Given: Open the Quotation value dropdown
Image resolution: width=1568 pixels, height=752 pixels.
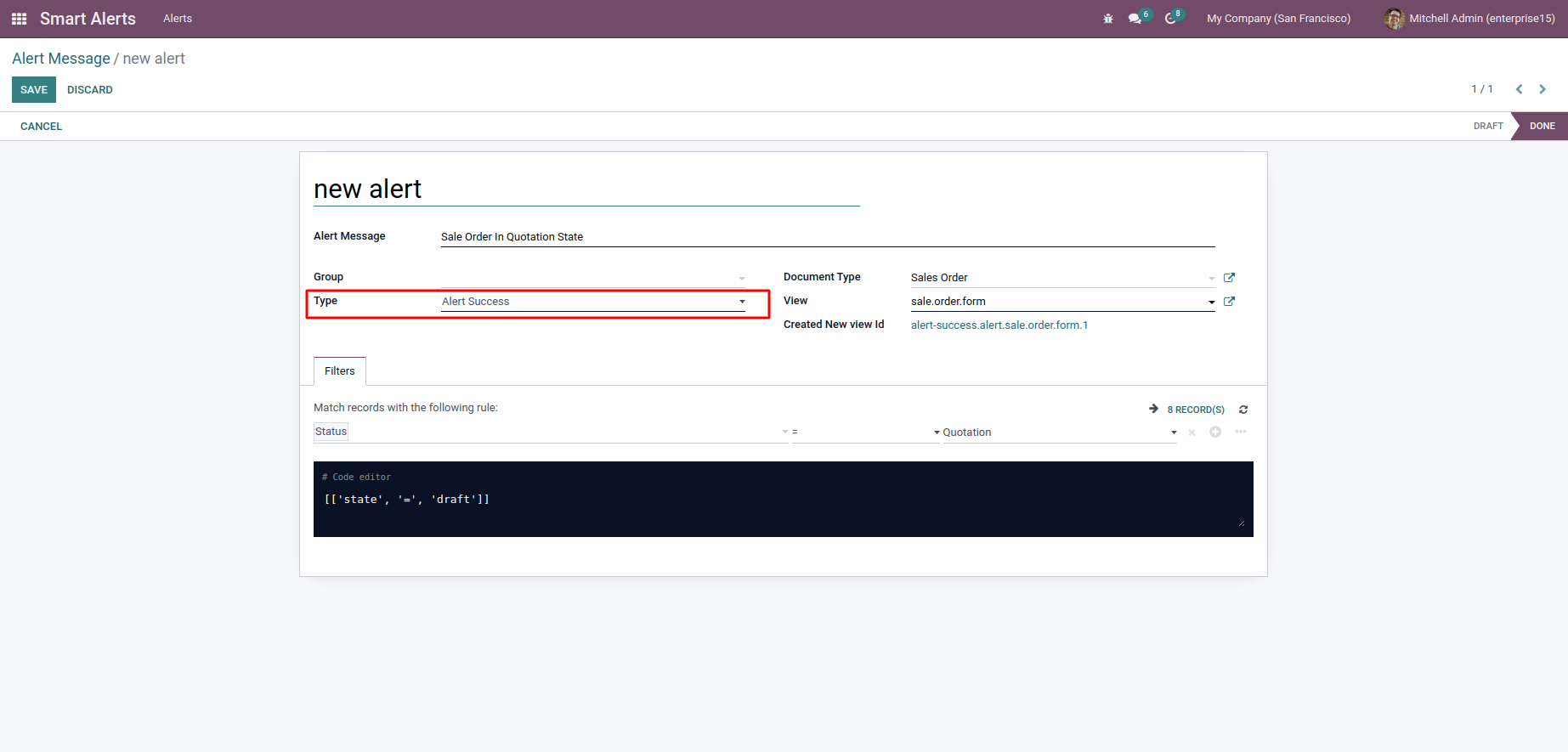Looking at the screenshot, I should pos(1060,432).
